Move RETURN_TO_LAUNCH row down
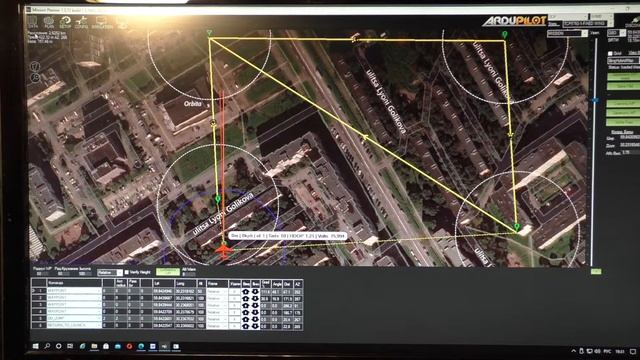 coord(255,326)
